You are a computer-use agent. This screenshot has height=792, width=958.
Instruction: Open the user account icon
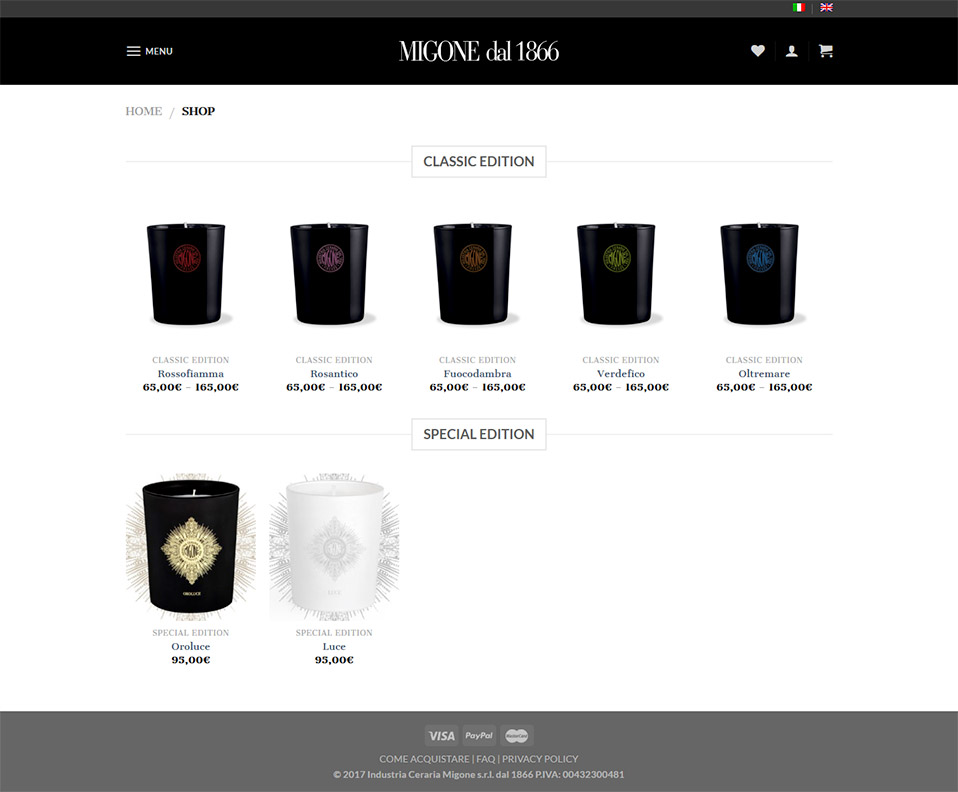coord(792,51)
